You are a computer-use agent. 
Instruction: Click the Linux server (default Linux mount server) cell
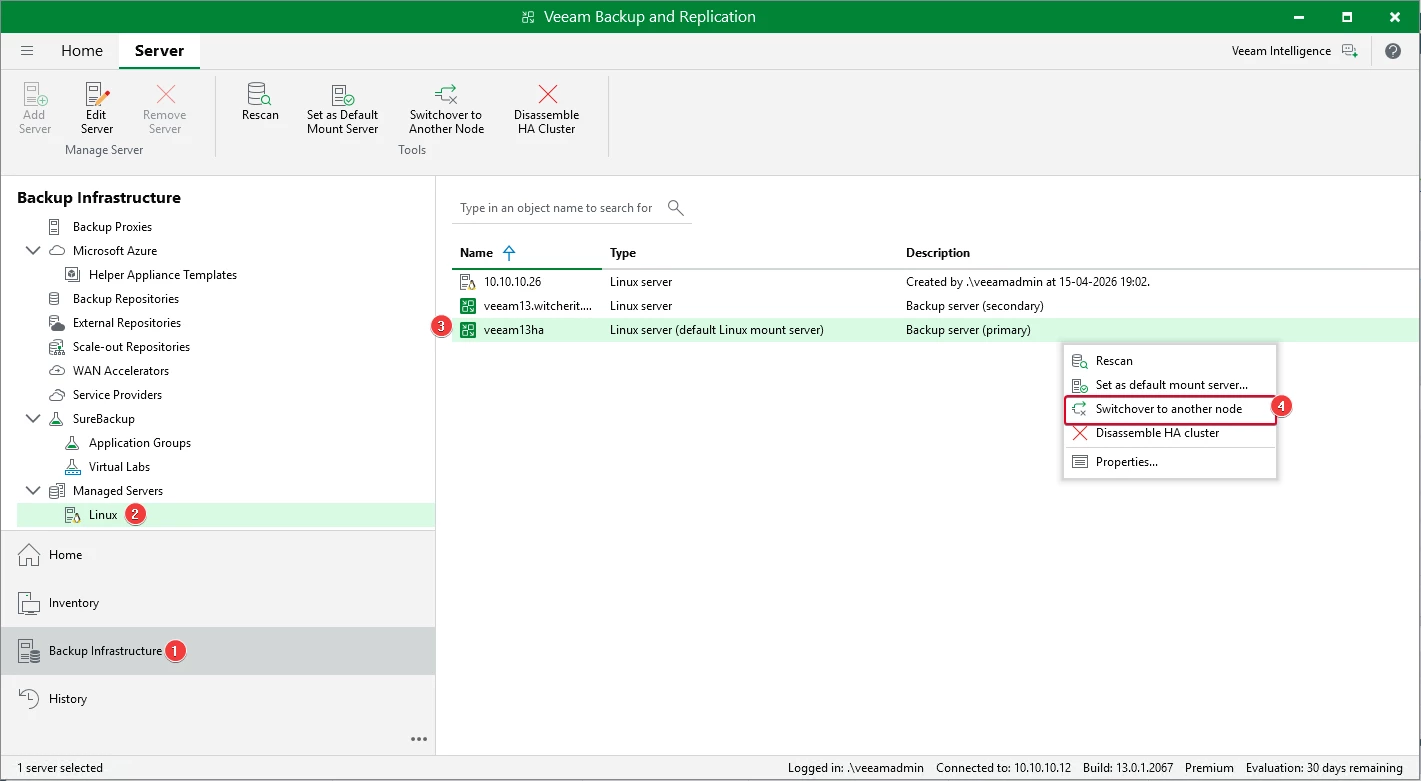pyautogui.click(x=717, y=330)
